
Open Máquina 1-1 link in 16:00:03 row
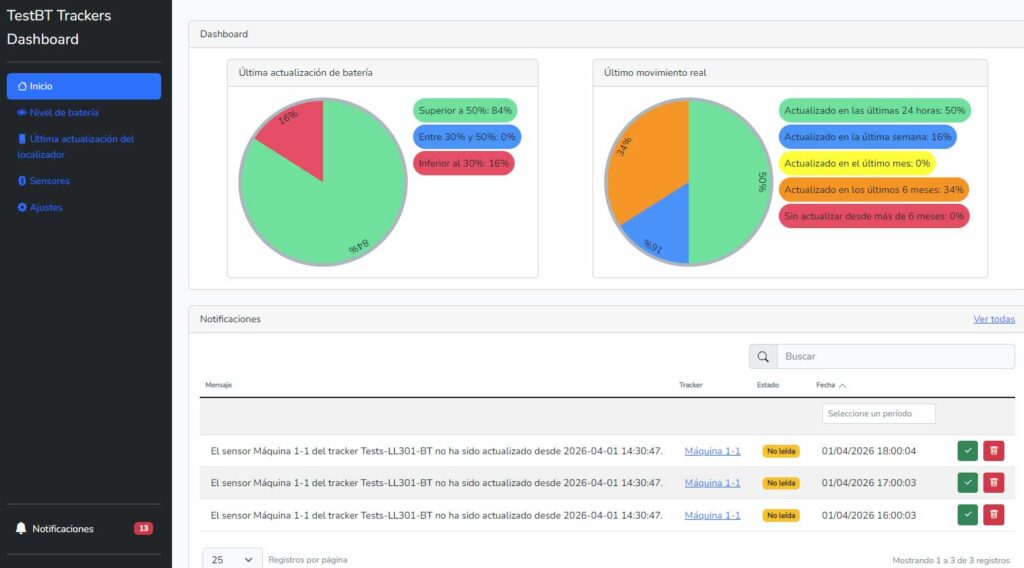[x=712, y=515]
